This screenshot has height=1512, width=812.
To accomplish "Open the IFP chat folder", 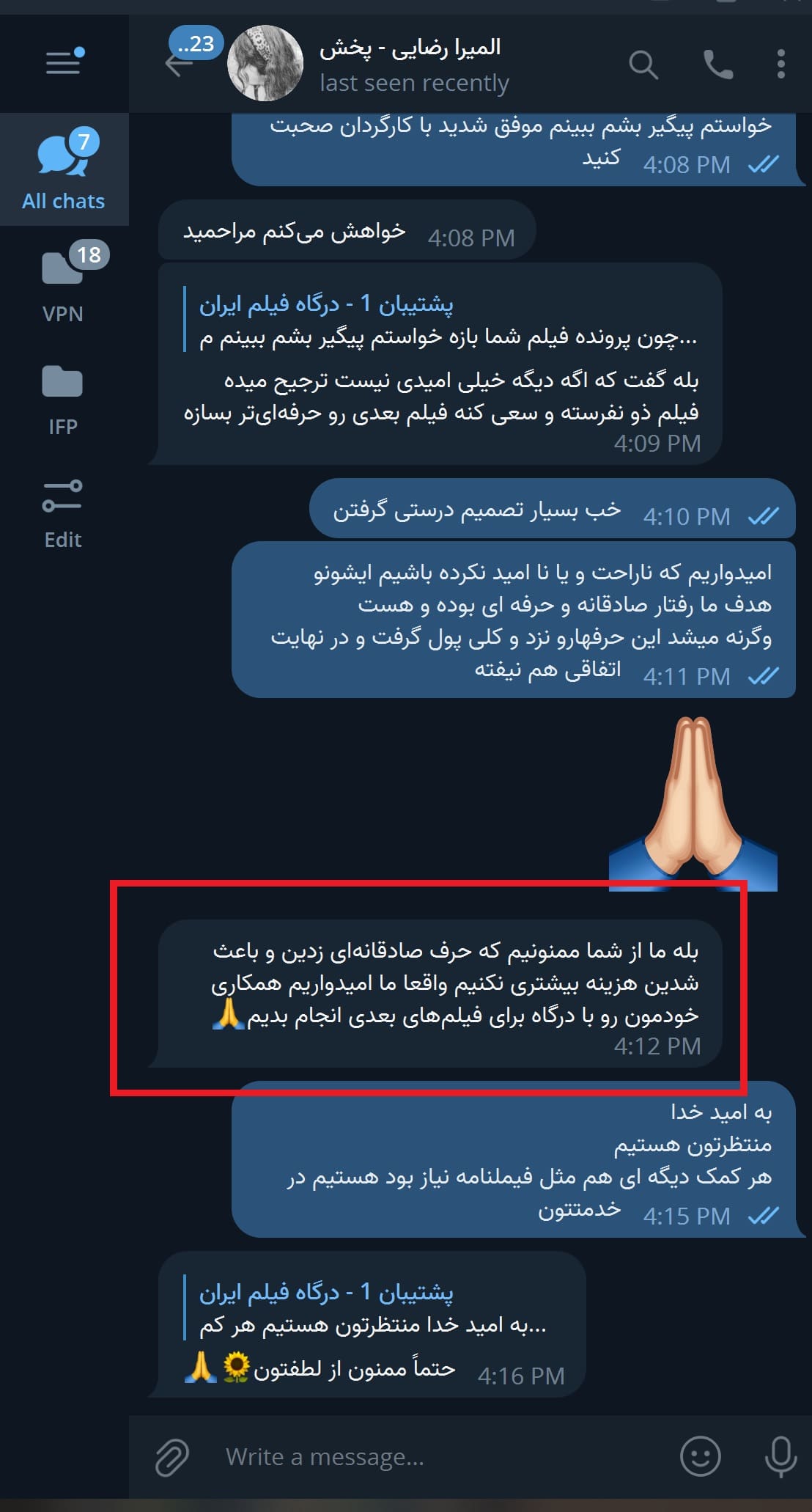I will pos(64,396).
